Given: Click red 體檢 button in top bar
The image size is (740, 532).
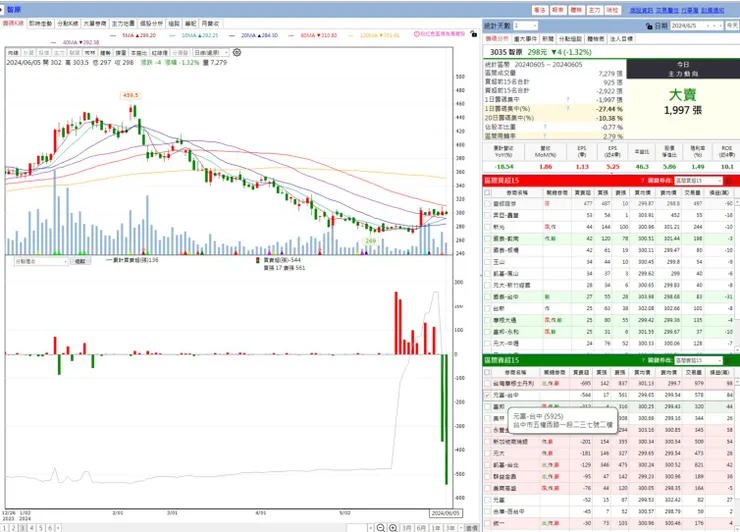Looking at the screenshot, I should click(576, 10).
